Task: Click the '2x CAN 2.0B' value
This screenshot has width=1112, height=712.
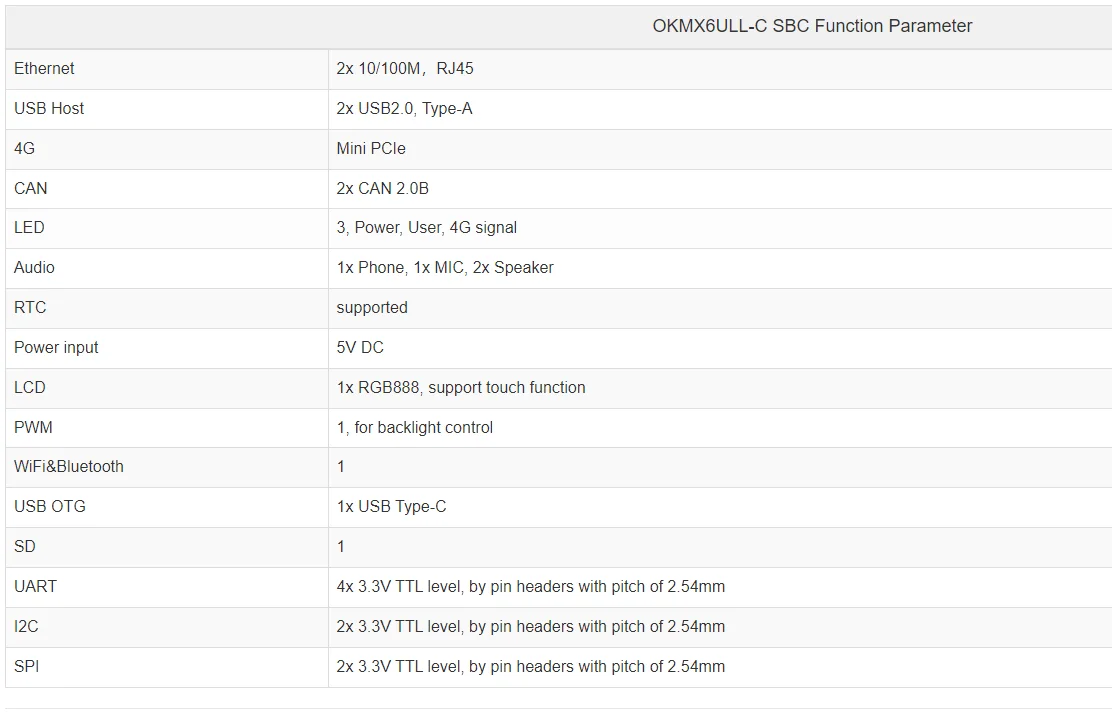Action: pyautogui.click(x=383, y=189)
